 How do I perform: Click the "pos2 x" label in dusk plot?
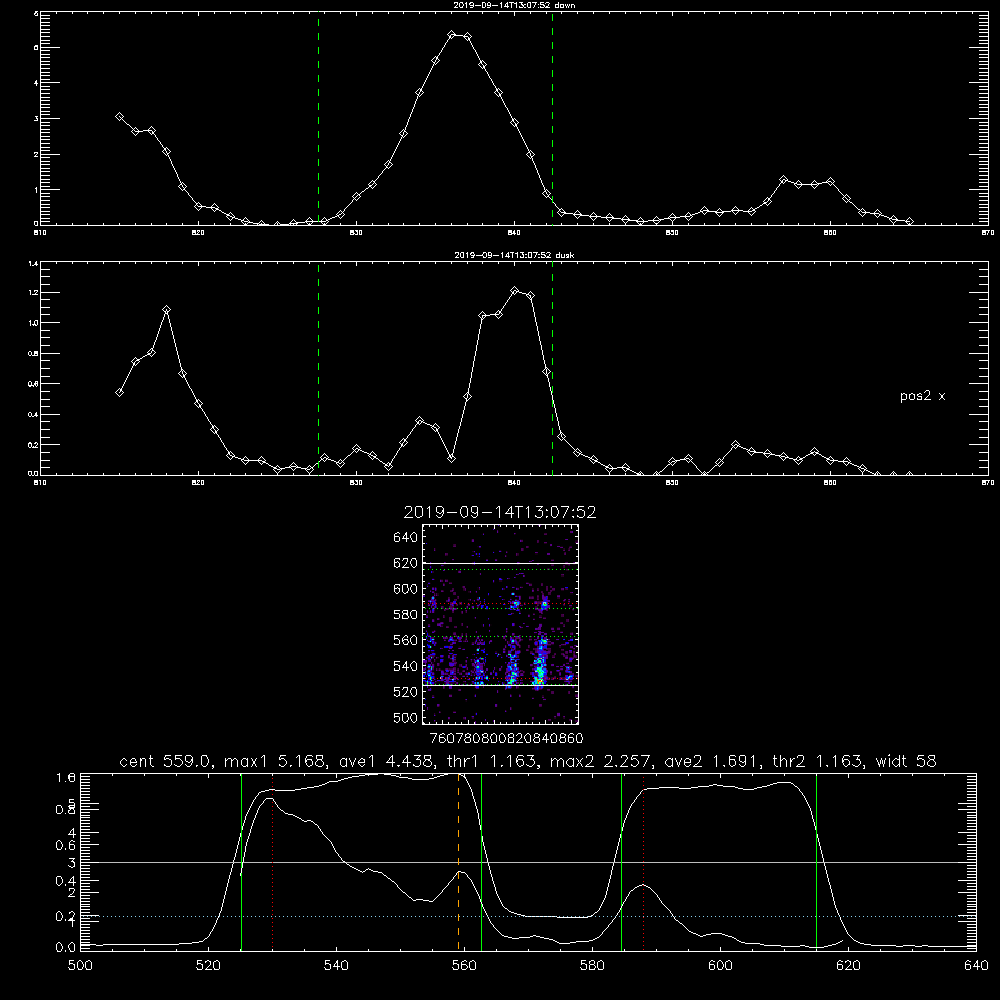tap(922, 396)
